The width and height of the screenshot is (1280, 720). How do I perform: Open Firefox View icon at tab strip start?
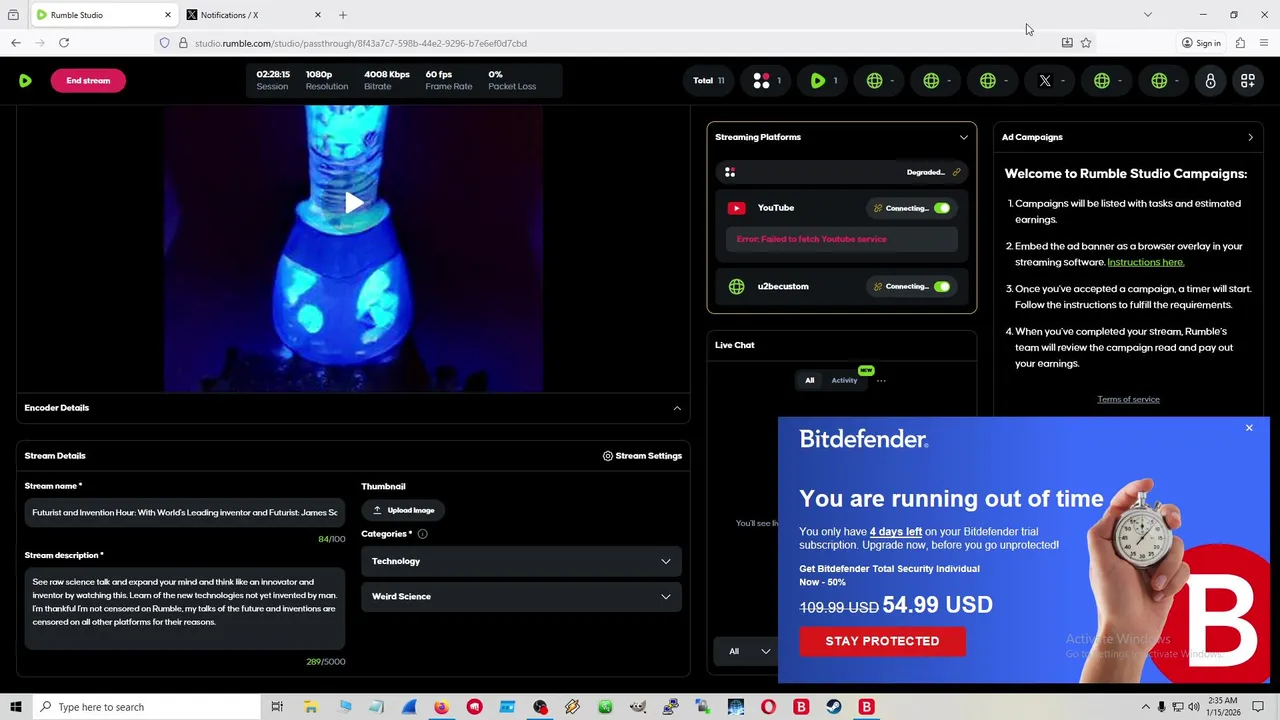[x=13, y=15]
